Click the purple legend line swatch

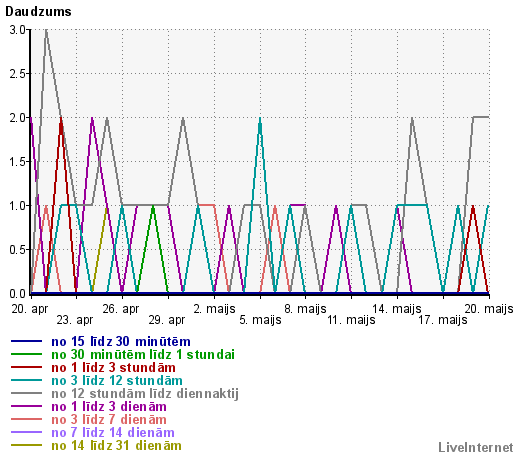click(x=26, y=406)
